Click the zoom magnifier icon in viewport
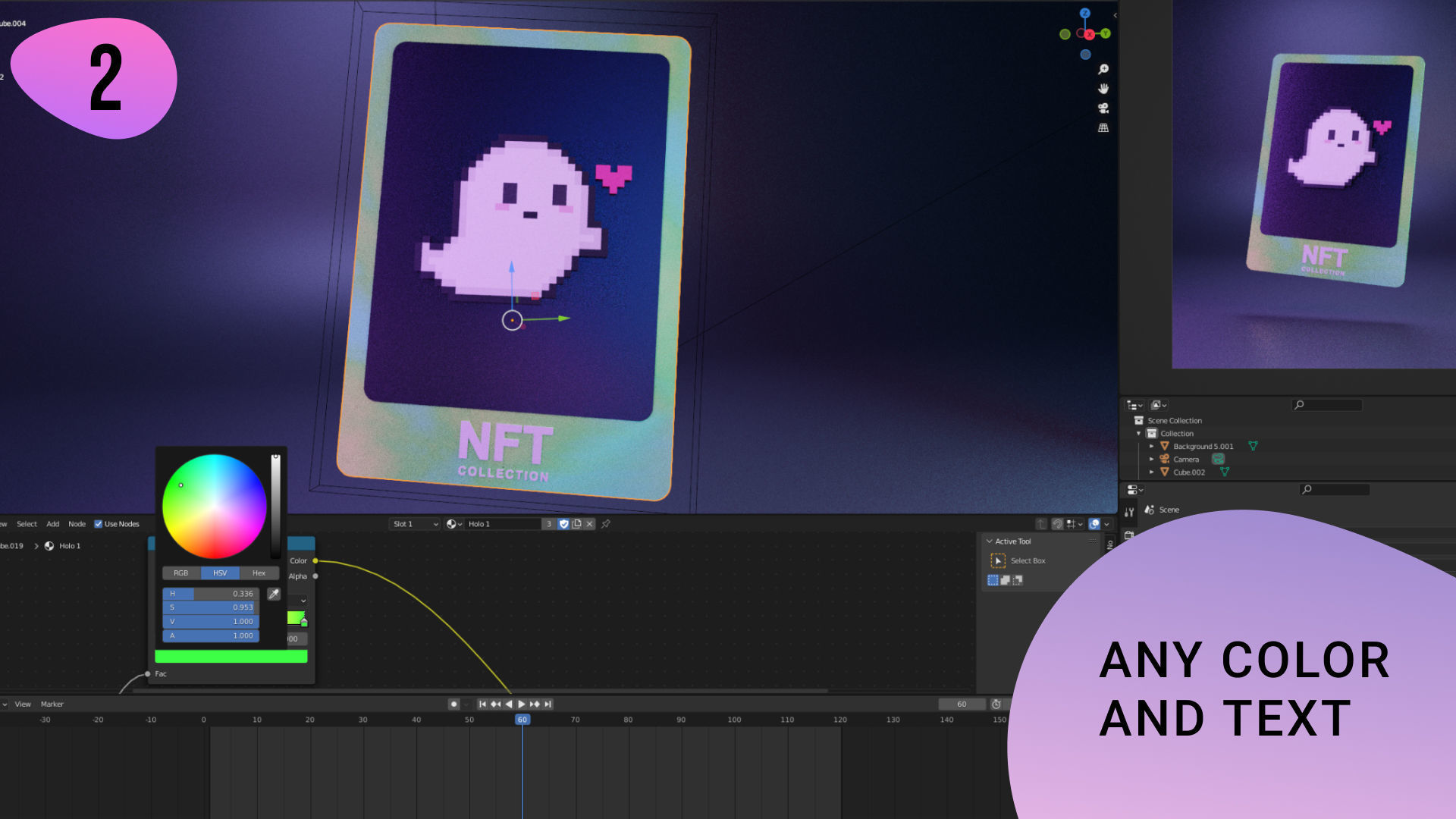 (x=1103, y=69)
